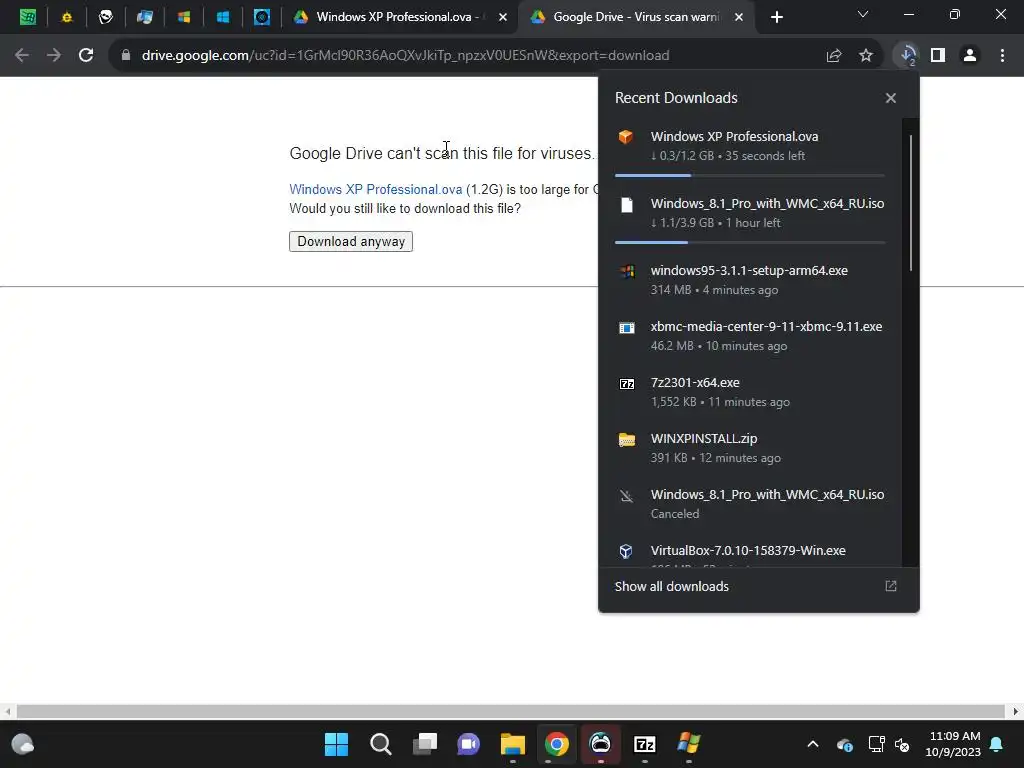Open Task View from the taskbar
This screenshot has height=768, width=1024.
tap(424, 744)
